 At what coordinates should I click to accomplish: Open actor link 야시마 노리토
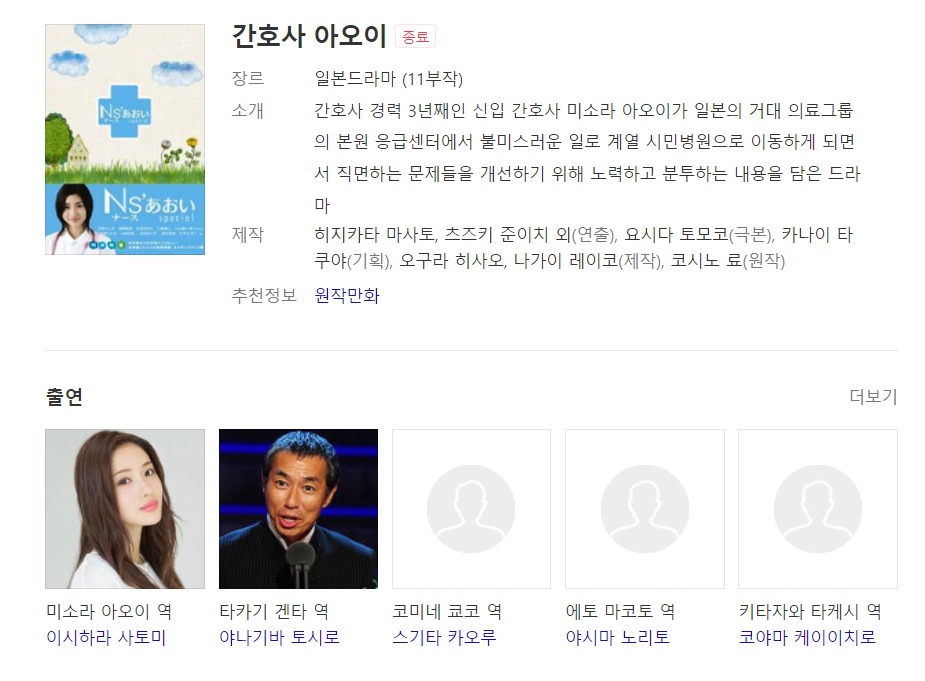pos(618,637)
